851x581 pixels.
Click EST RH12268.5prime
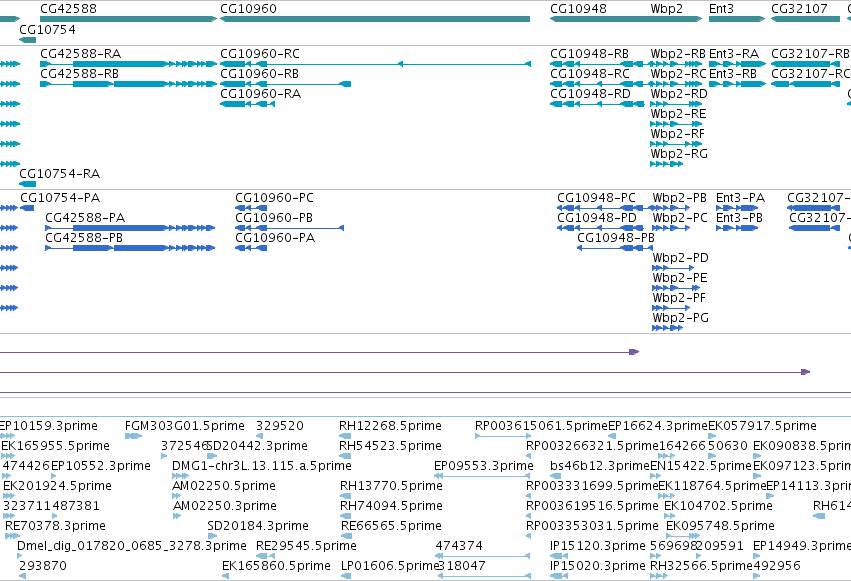[390, 426]
